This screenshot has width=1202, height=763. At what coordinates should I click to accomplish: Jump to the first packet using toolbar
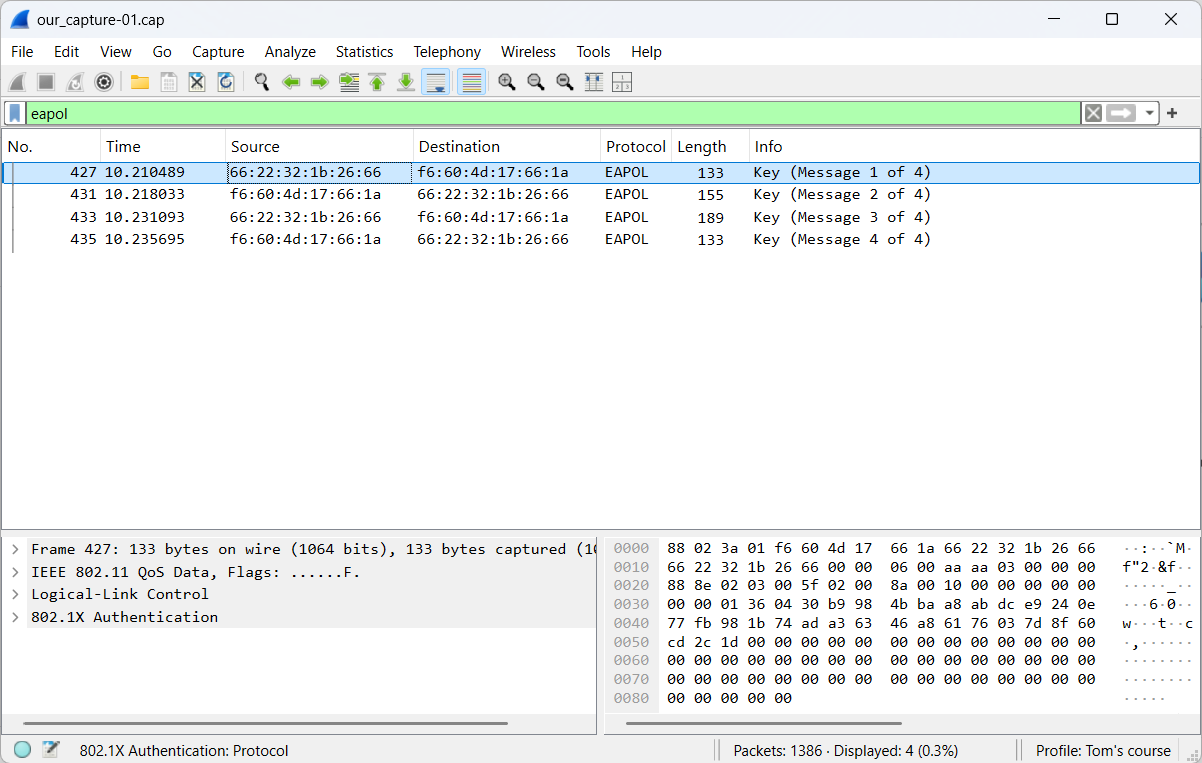pos(377,82)
